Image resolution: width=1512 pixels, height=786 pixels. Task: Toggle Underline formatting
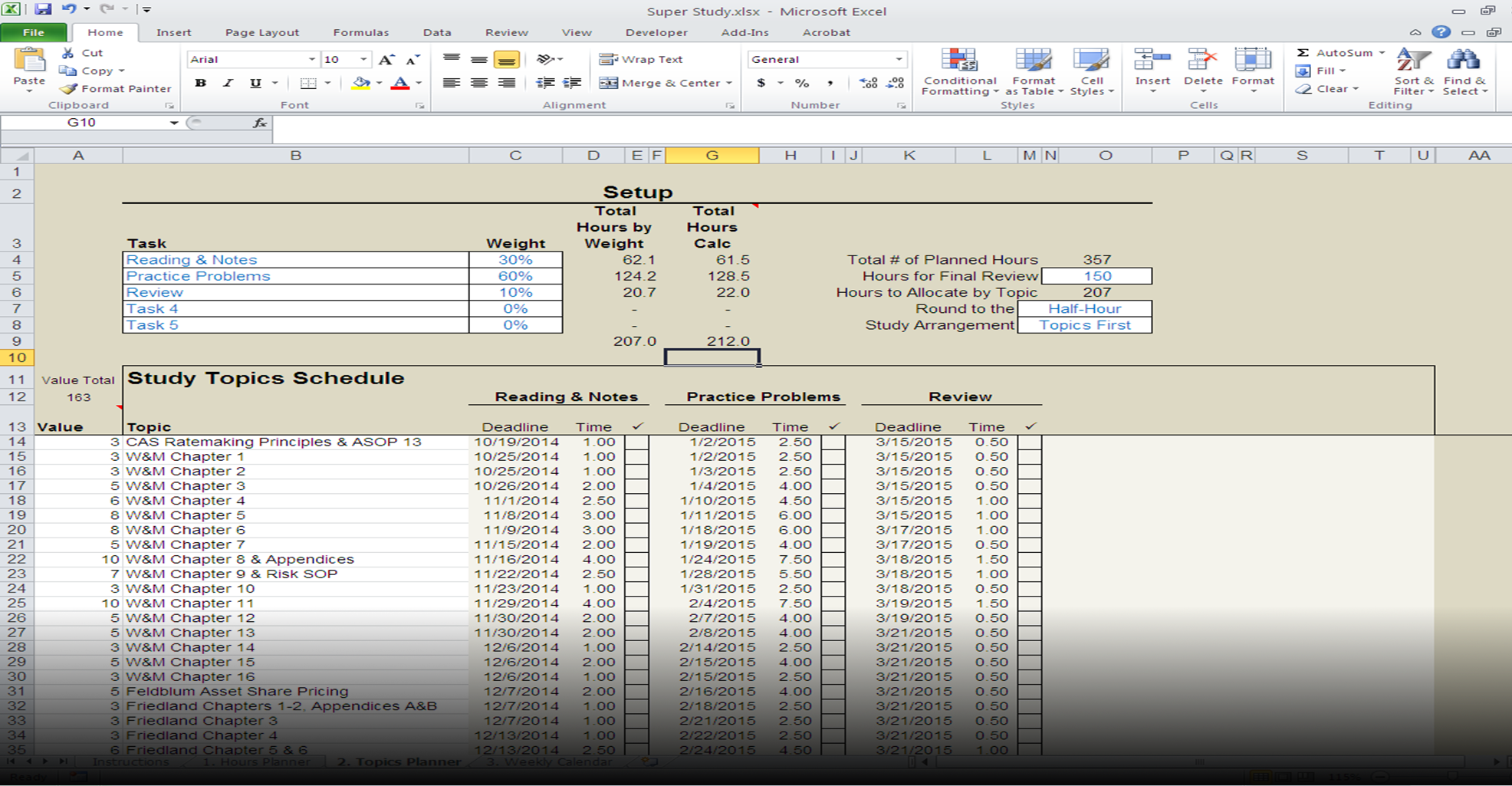click(255, 83)
